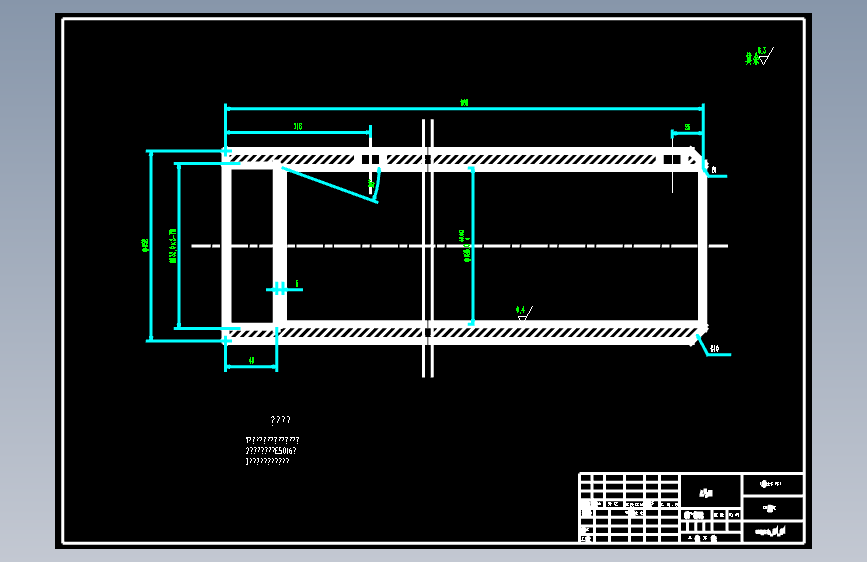Click the upper hatched wall section
This screenshot has width=867, height=562.
tap(463, 159)
